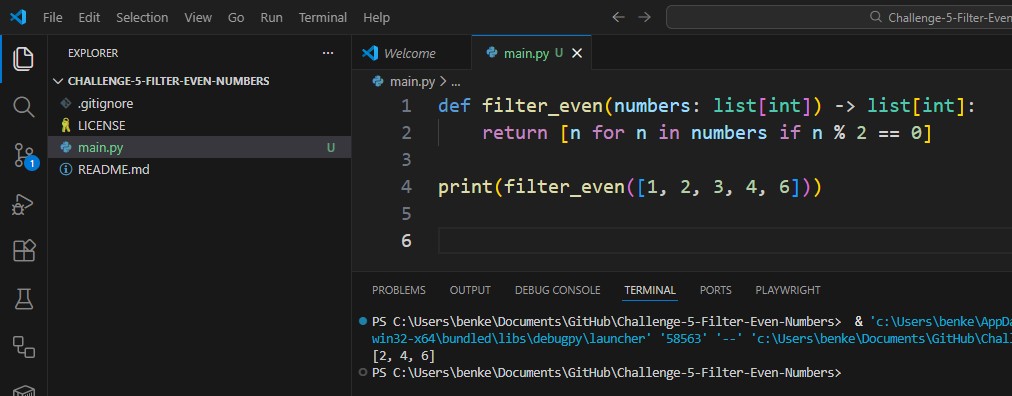Open the Run menu
Viewport: 1012px width, 396px height.
coord(271,17)
